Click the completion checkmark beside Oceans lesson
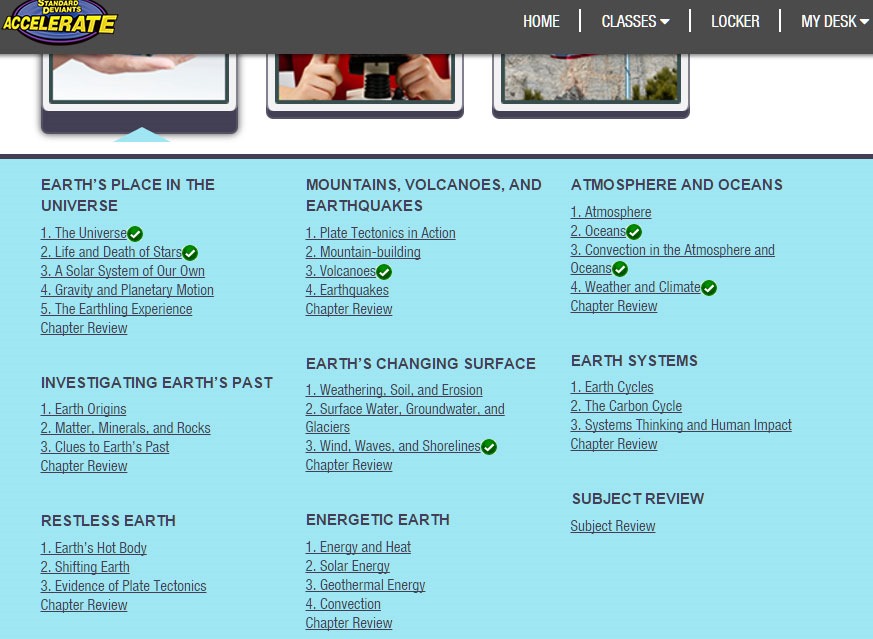Viewport: 873px width, 639px height. click(634, 232)
